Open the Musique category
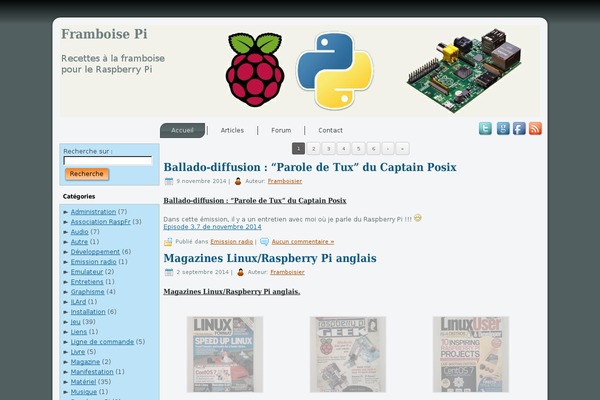The width and height of the screenshot is (600, 400). pos(83,392)
